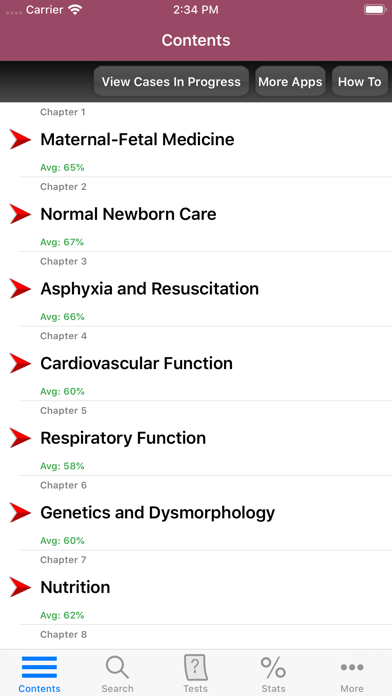Image resolution: width=392 pixels, height=696 pixels.
Task: Open the Stats percent icon
Action: 273,668
